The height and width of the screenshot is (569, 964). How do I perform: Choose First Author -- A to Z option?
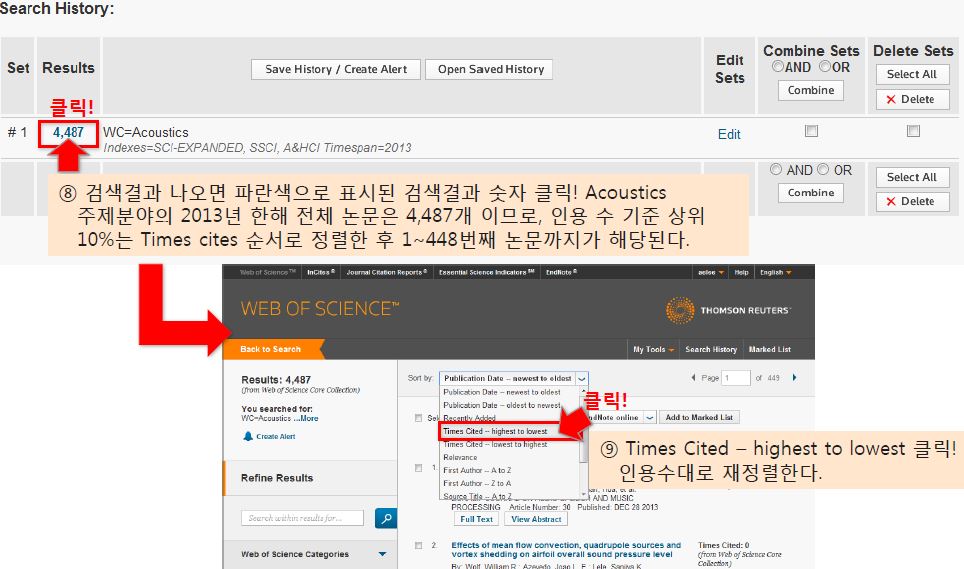tap(477, 470)
